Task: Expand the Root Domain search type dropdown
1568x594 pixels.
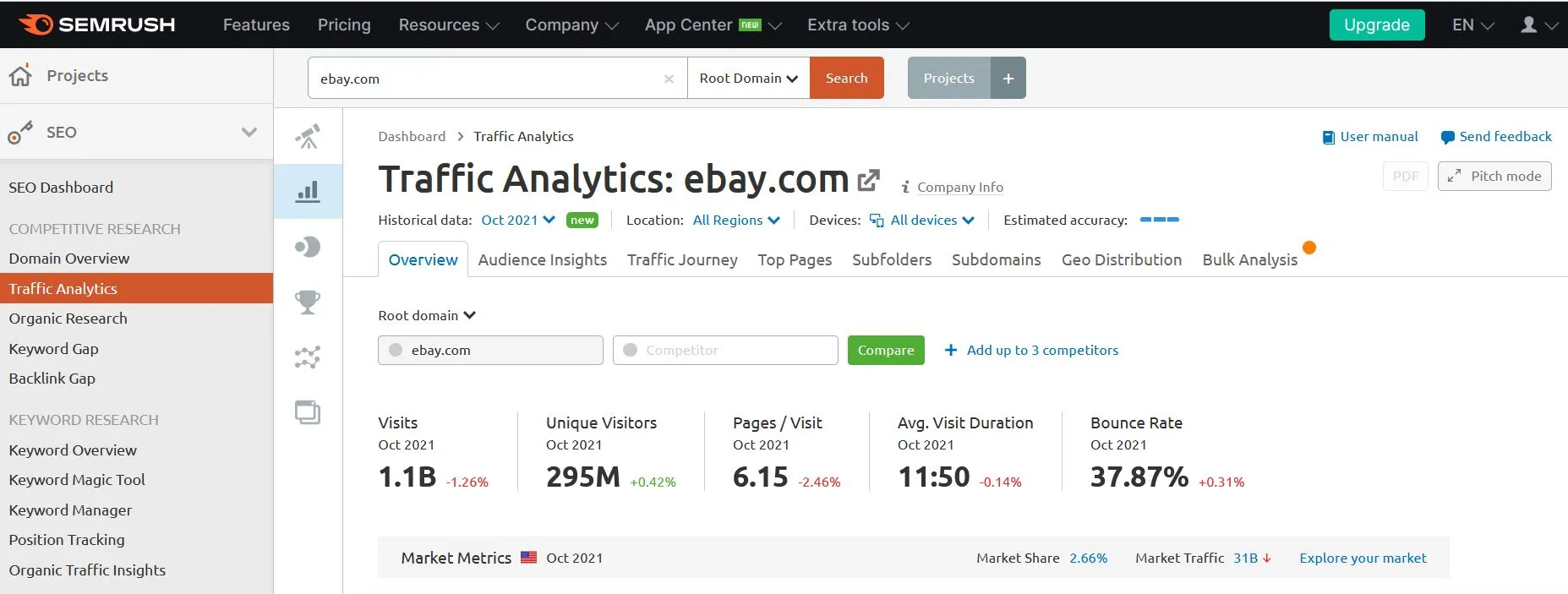Action: 748,78
